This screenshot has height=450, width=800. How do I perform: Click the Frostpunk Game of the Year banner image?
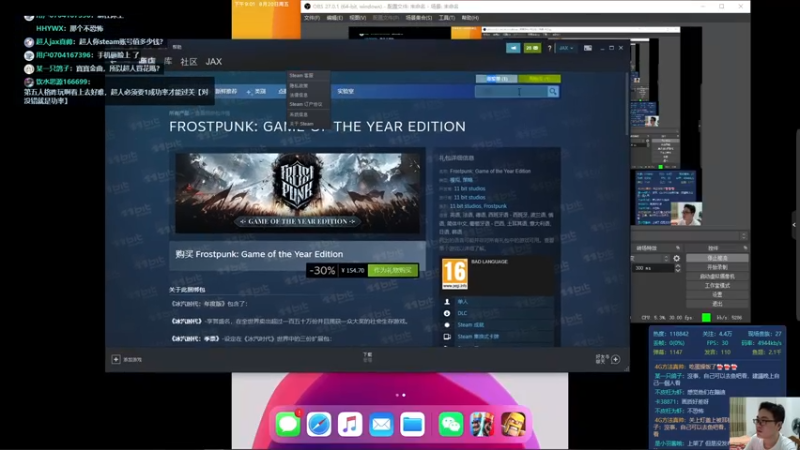[x=297, y=193]
